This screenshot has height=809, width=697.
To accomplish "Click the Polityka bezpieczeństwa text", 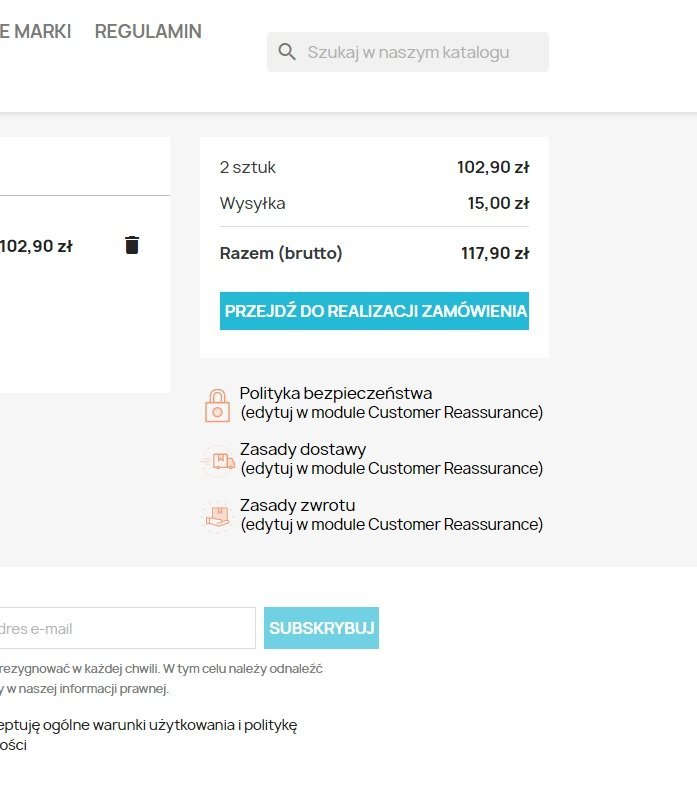I will coord(336,394).
